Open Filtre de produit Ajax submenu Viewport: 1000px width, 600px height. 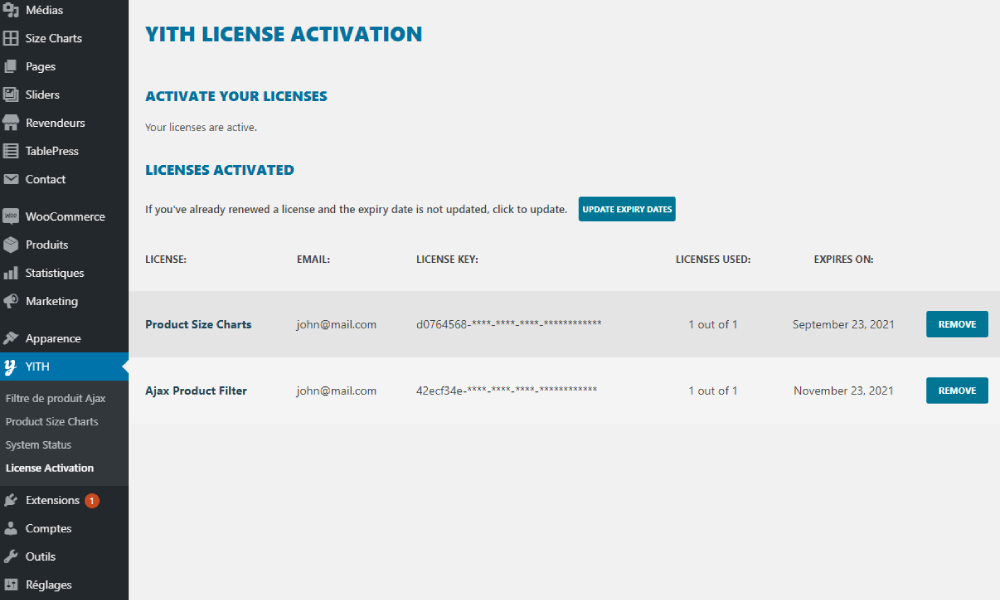pyautogui.click(x=55, y=398)
